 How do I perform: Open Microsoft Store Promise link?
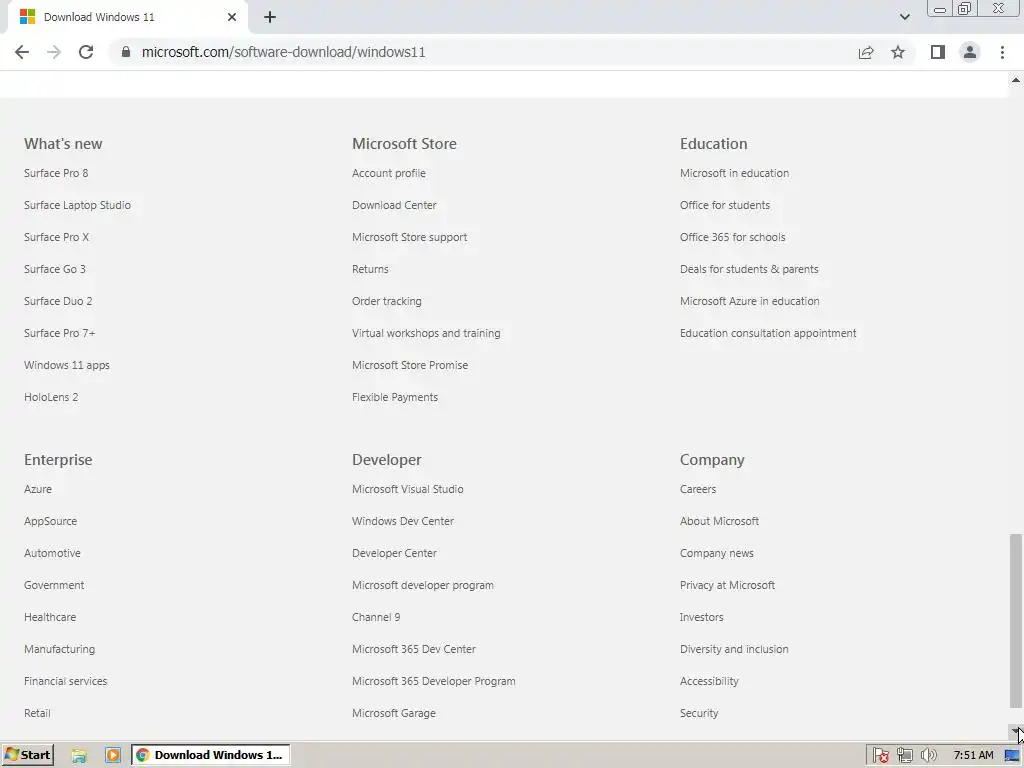pyautogui.click(x=410, y=365)
